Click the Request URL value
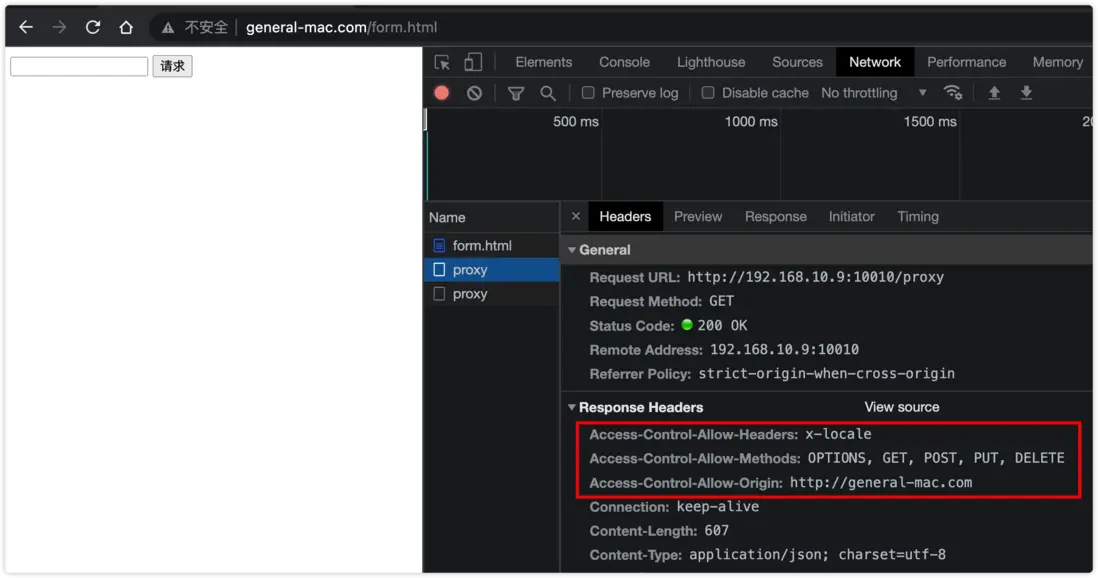This screenshot has height=578, width=1098. pos(816,277)
